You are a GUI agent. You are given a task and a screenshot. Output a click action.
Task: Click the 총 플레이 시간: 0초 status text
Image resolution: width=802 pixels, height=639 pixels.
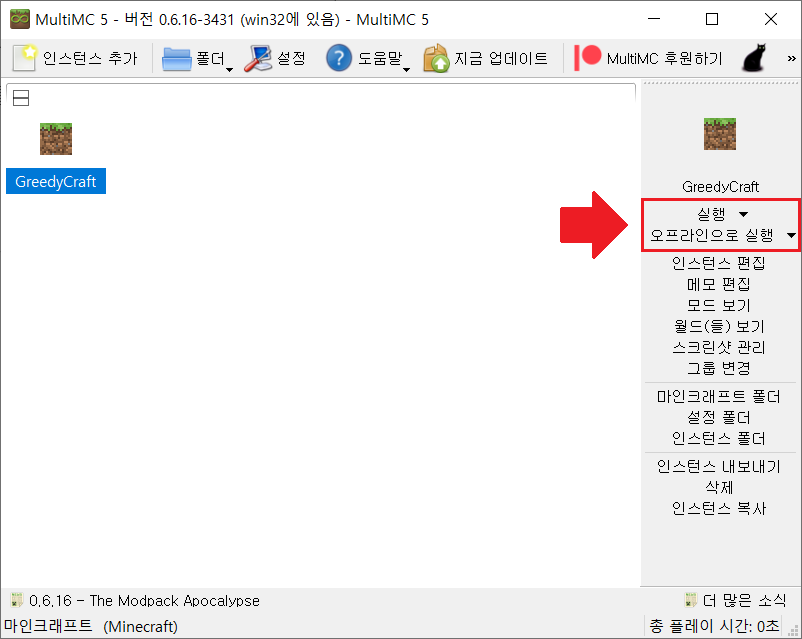714,626
